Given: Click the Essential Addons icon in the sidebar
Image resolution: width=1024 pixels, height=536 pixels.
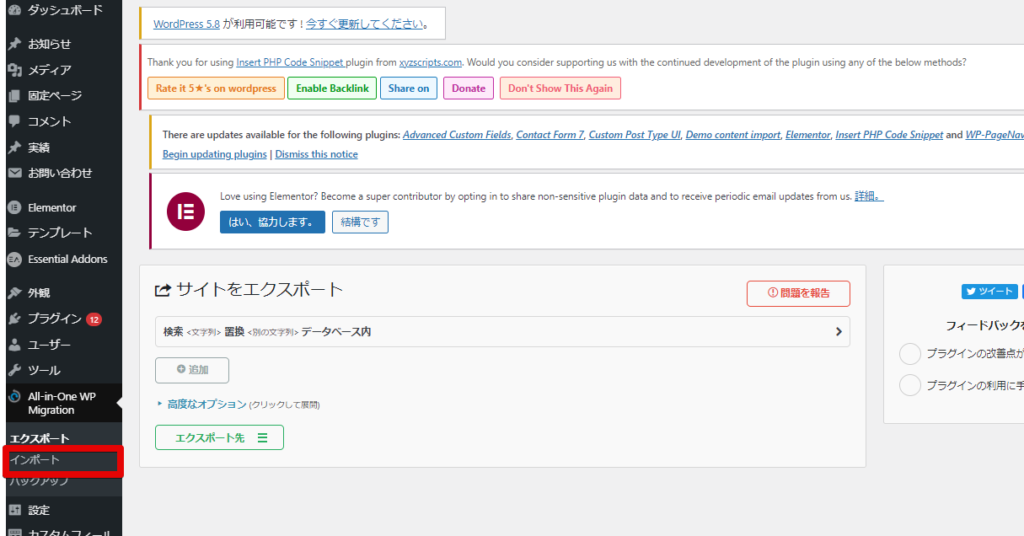Looking at the screenshot, I should pos(14,259).
